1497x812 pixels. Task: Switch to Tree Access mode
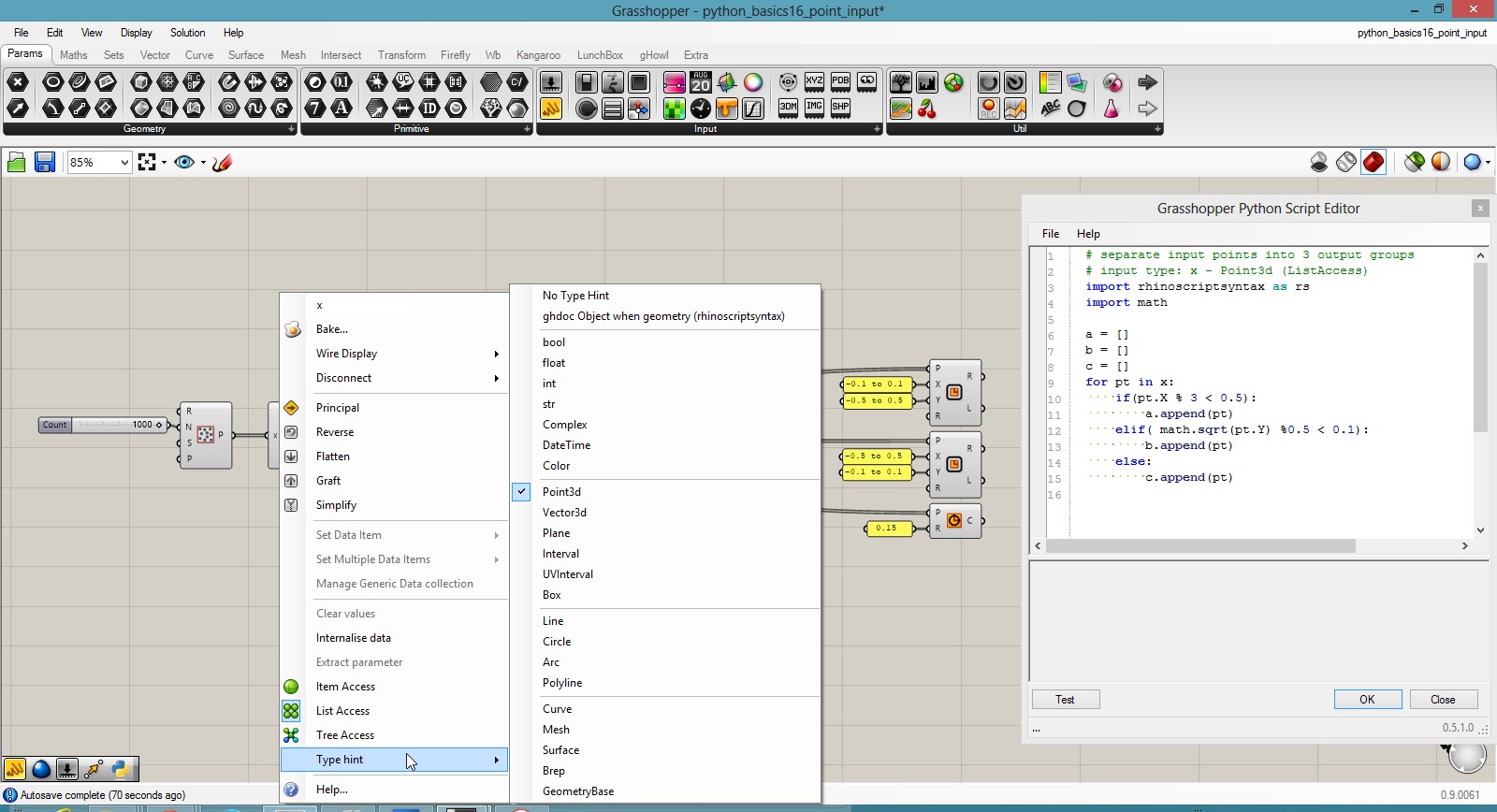pos(344,735)
